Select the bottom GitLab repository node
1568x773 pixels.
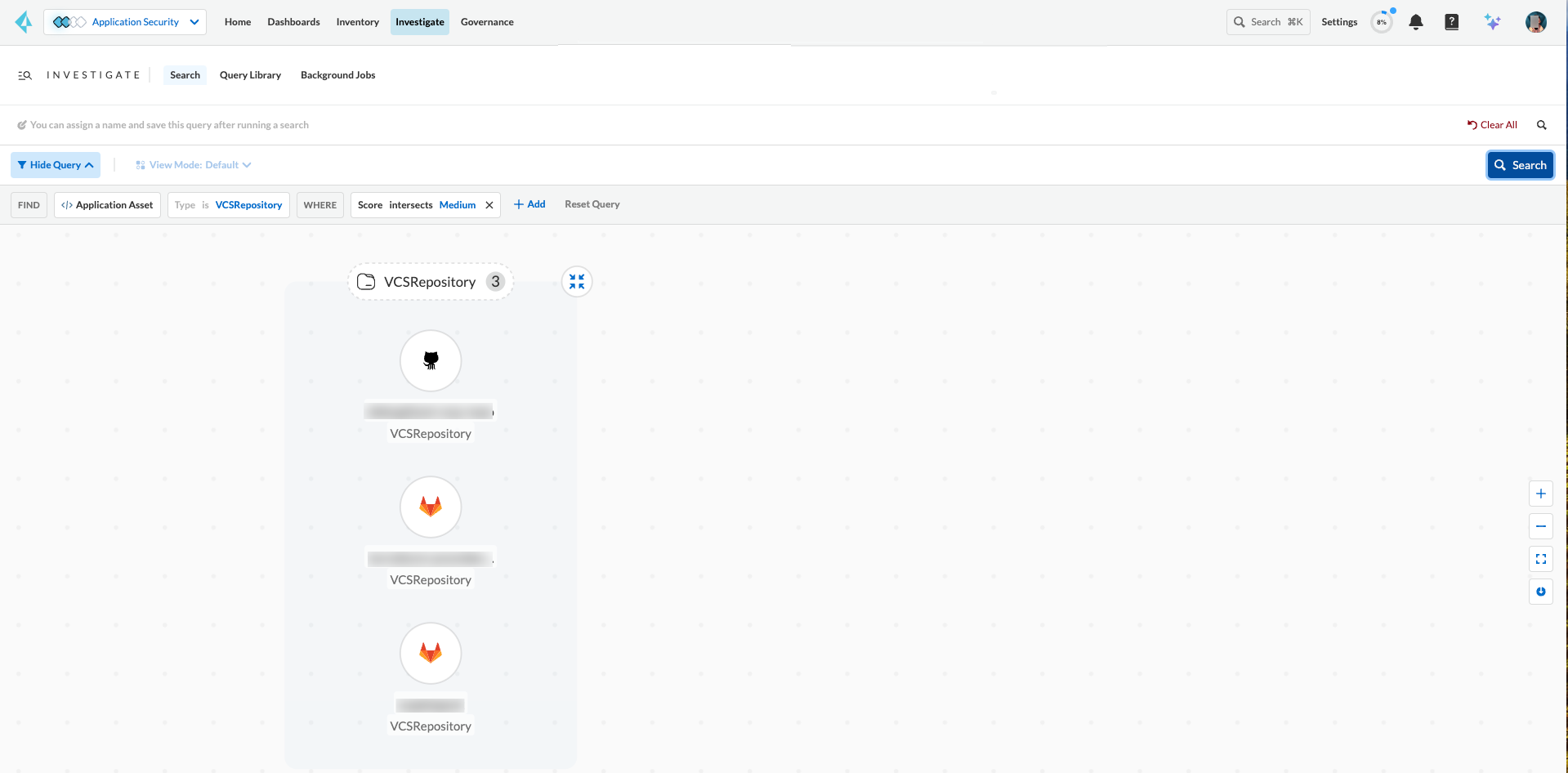pyautogui.click(x=431, y=653)
